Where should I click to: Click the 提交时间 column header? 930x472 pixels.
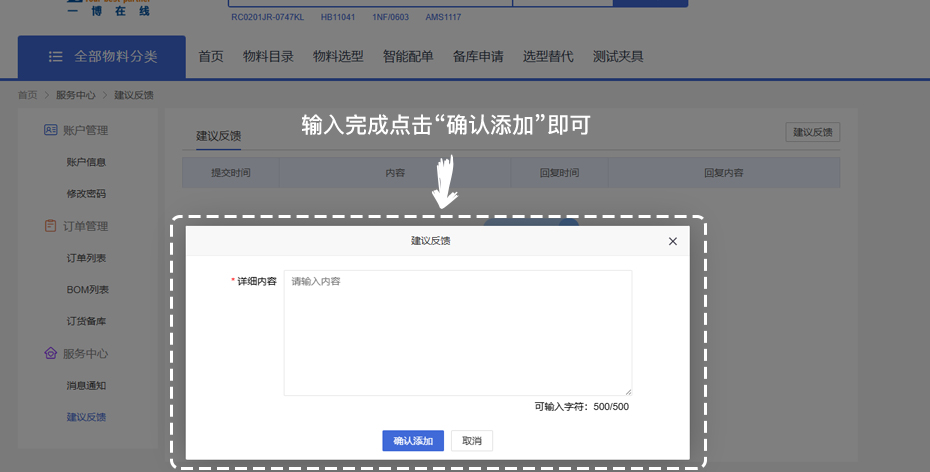tap(231, 173)
